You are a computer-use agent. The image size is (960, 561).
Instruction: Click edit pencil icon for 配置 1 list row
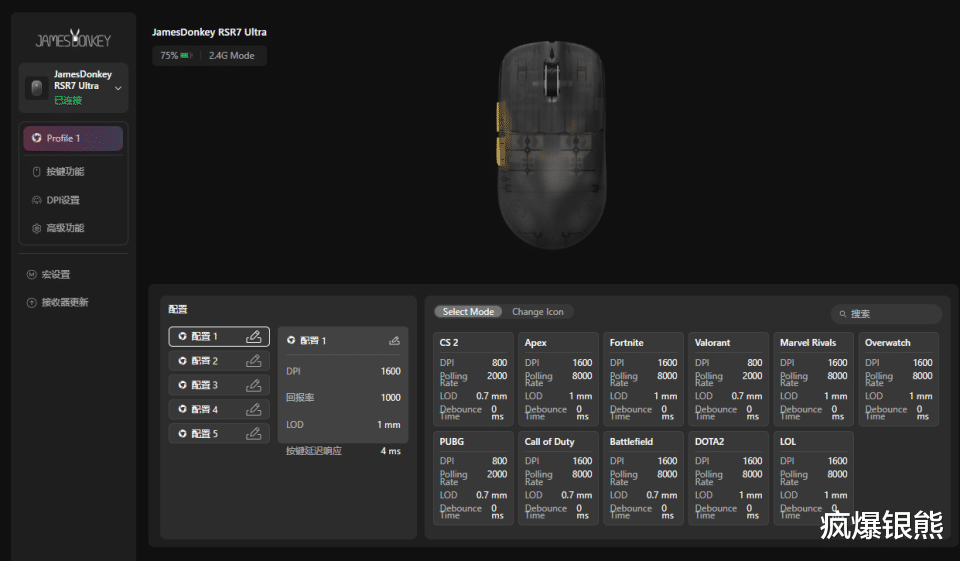(253, 336)
